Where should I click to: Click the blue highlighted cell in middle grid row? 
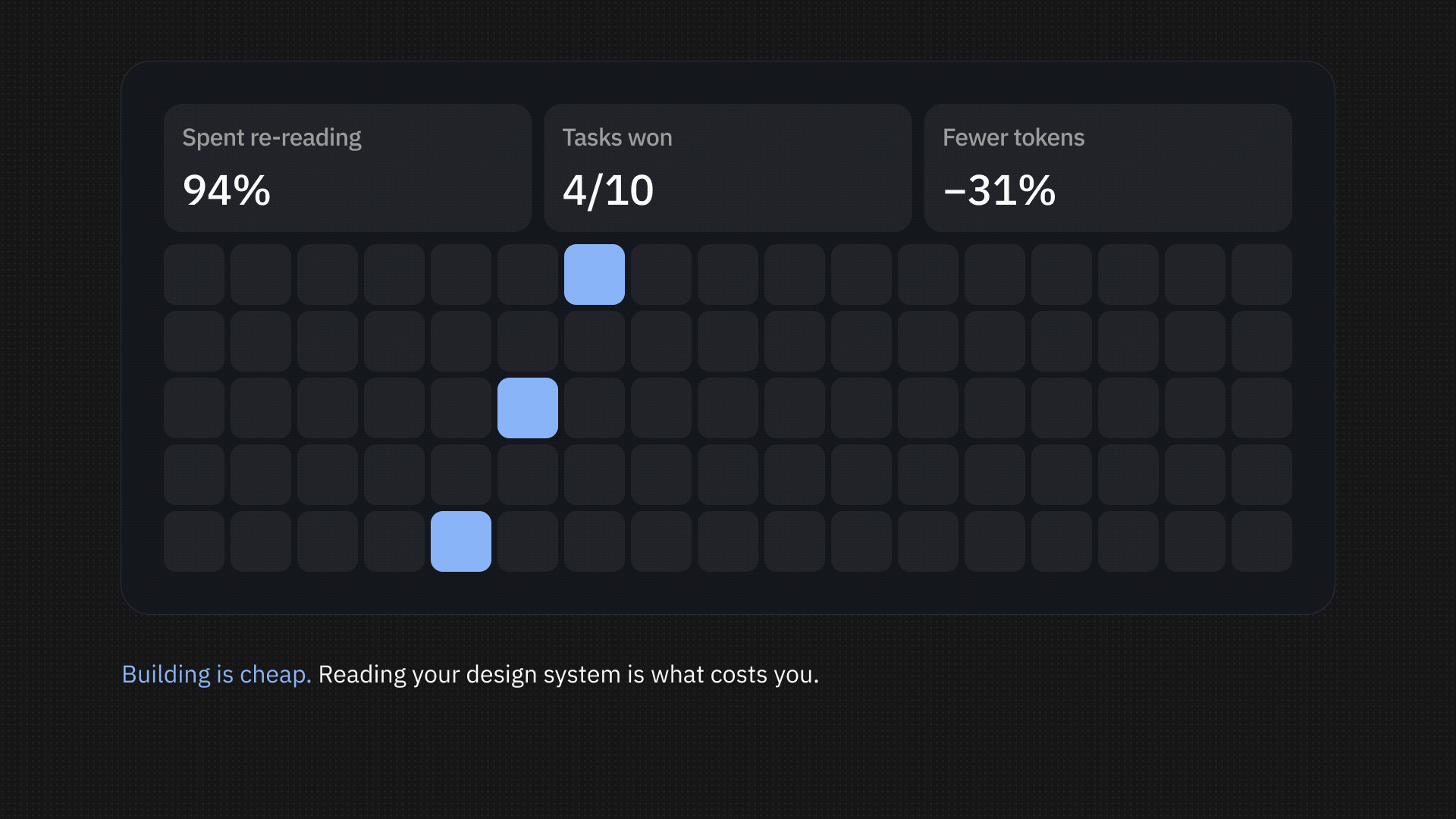[528, 408]
